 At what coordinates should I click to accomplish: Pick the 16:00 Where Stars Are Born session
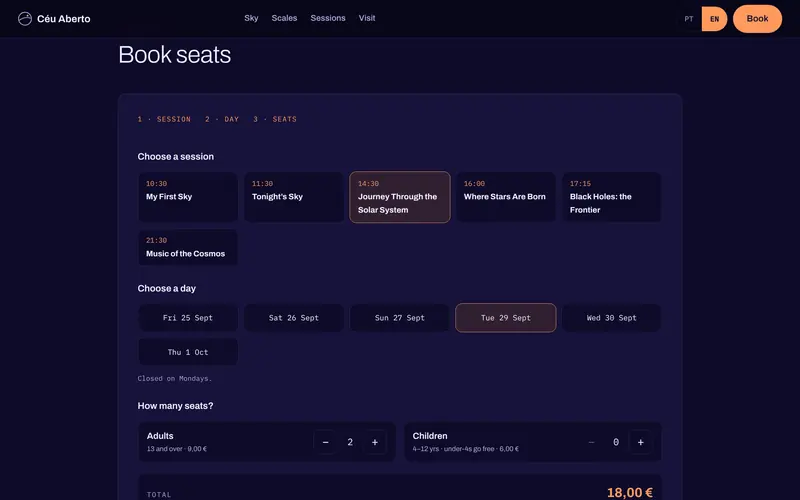[506, 197]
